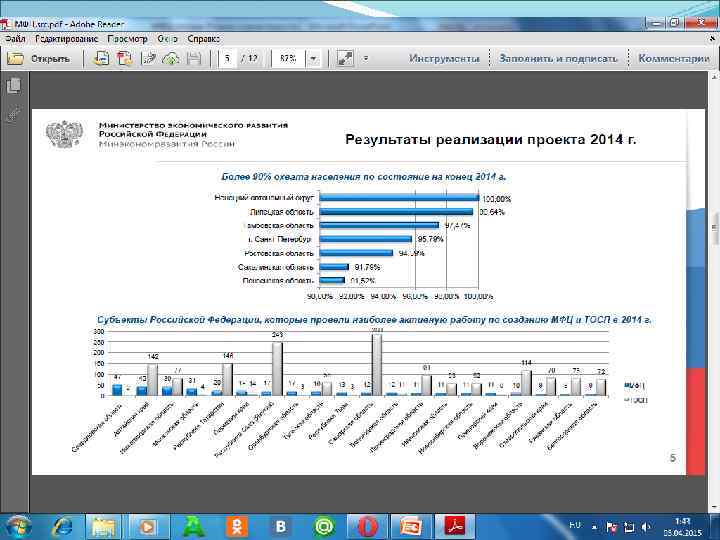Show hidden tray icons arrow
Image resolution: width=720 pixels, height=540 pixels.
point(594,527)
